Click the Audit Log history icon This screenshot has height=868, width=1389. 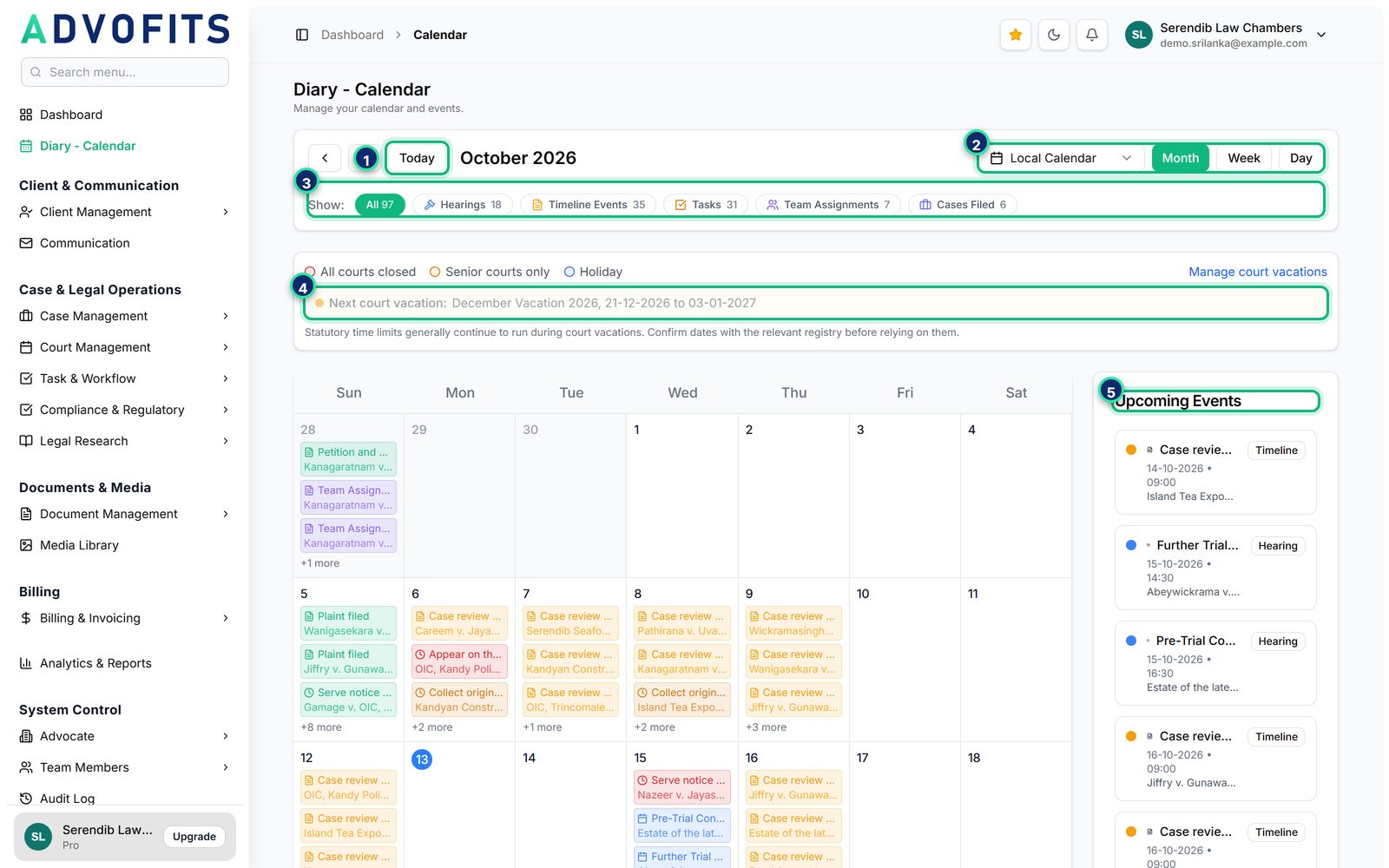[26, 799]
